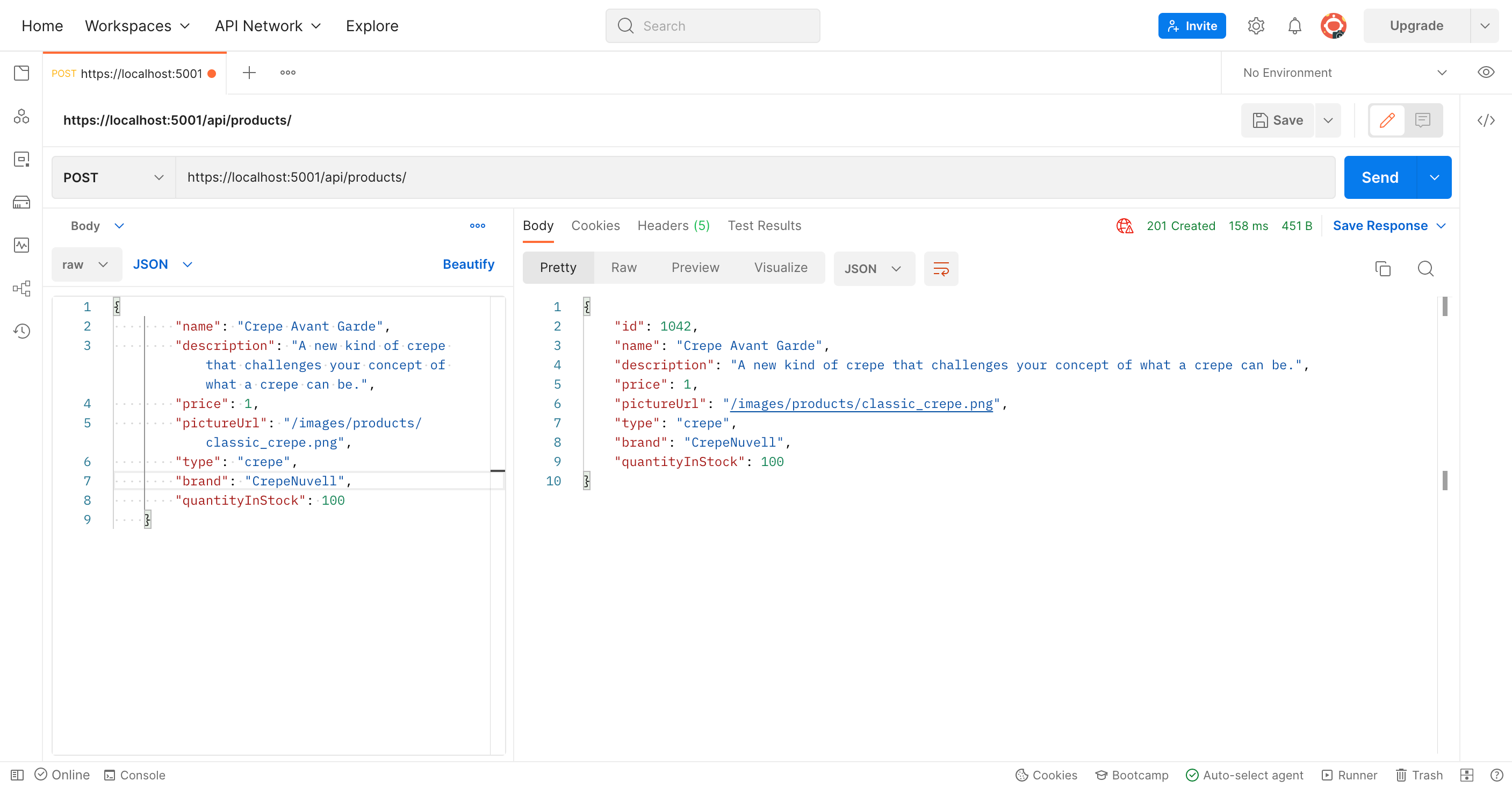Expand the No Environment selector
Image resolution: width=1512 pixels, height=788 pixels.
1343,73
